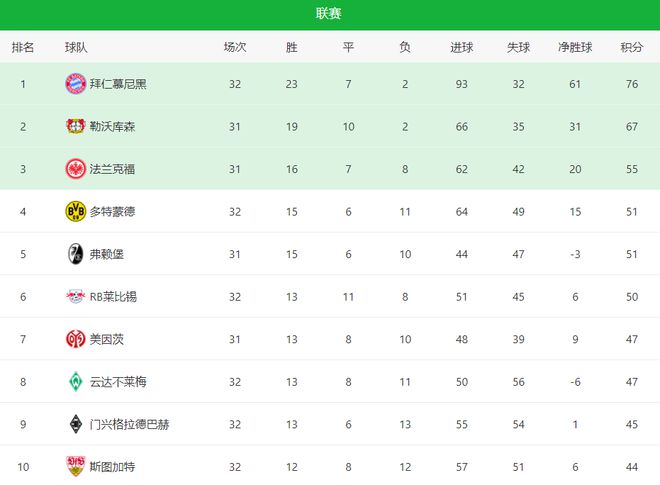
Task: Click the 积分 column header
Action: tap(632, 47)
